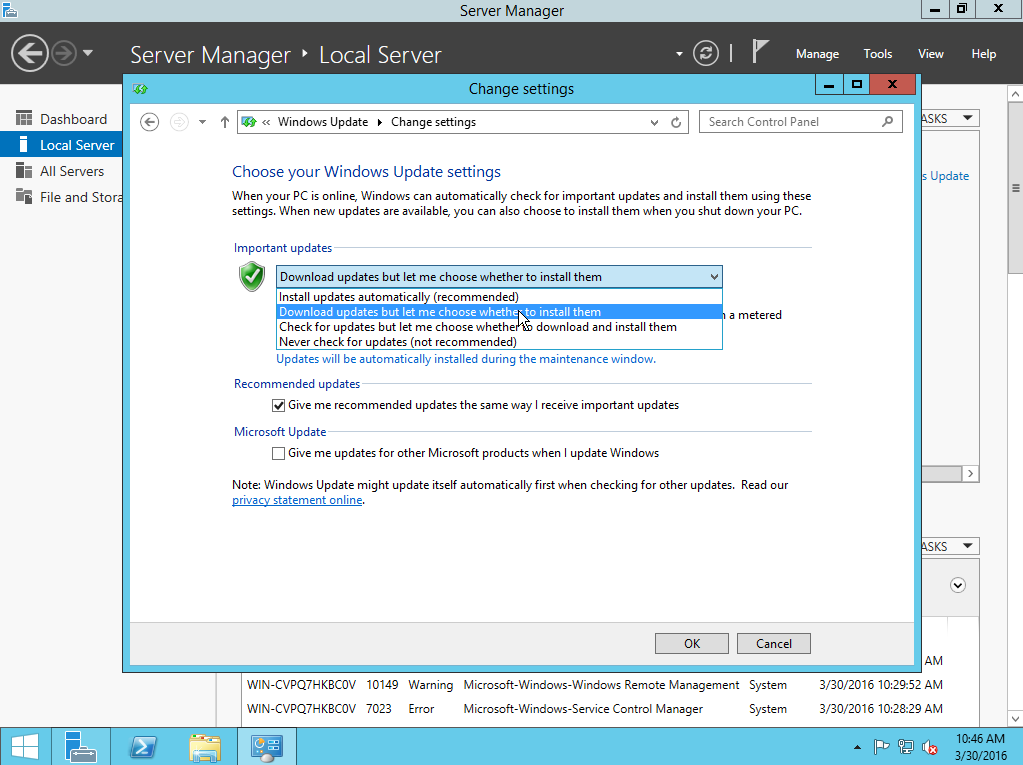Choose Check for updates but let me choose
This screenshot has height=765, width=1023.
499,327
